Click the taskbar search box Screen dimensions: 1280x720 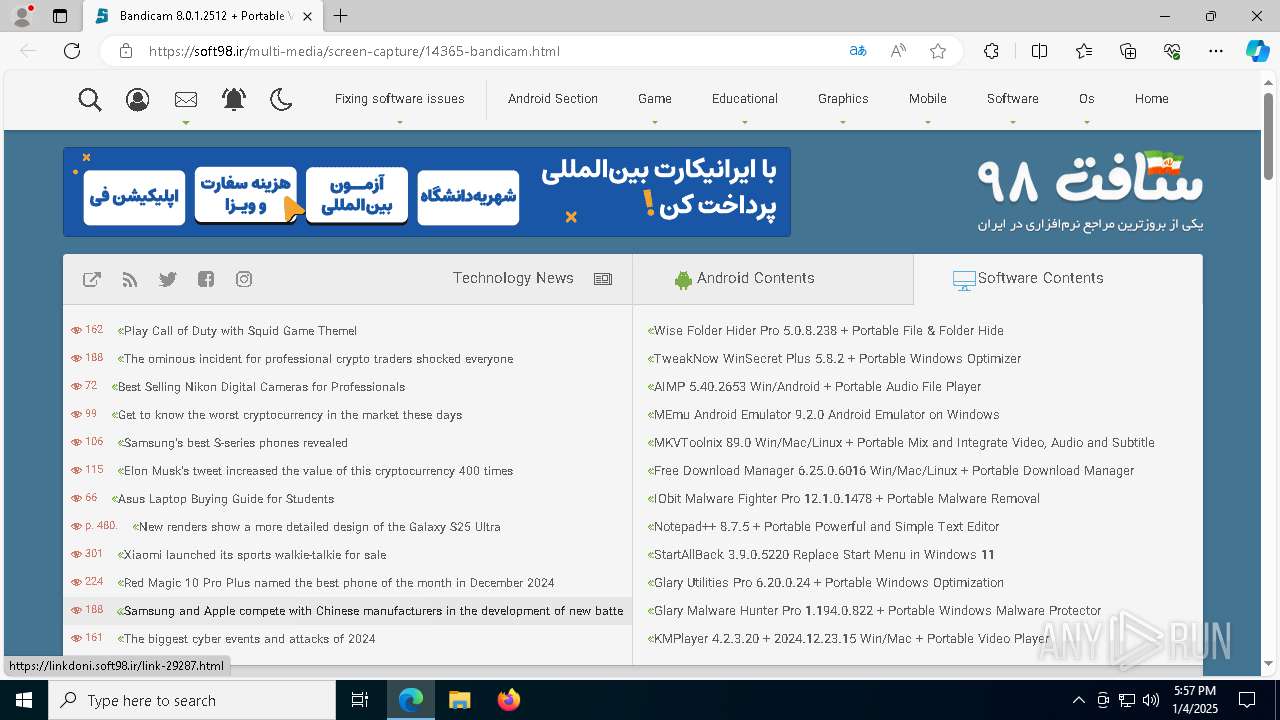tap(192, 700)
